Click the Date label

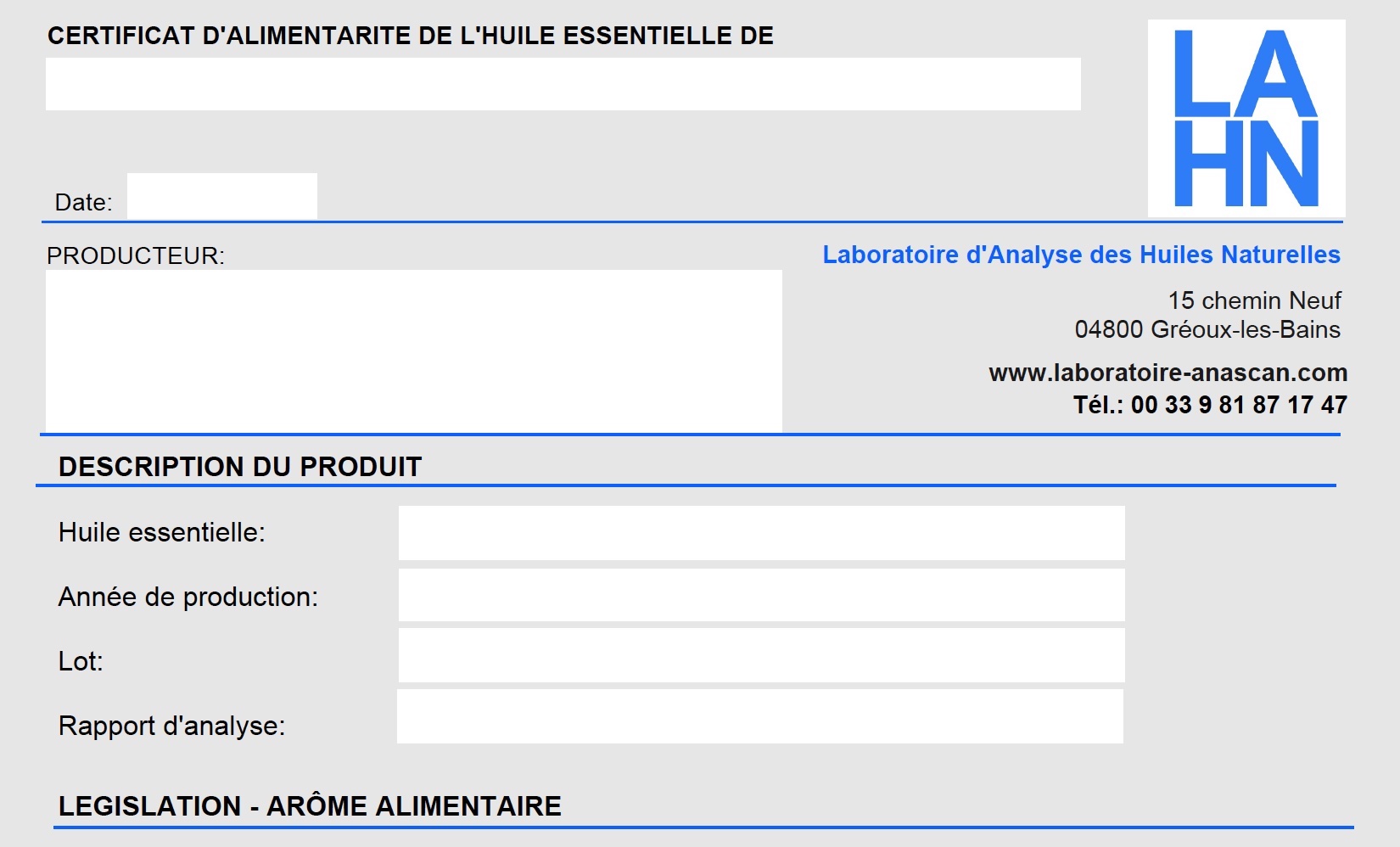pos(83,202)
